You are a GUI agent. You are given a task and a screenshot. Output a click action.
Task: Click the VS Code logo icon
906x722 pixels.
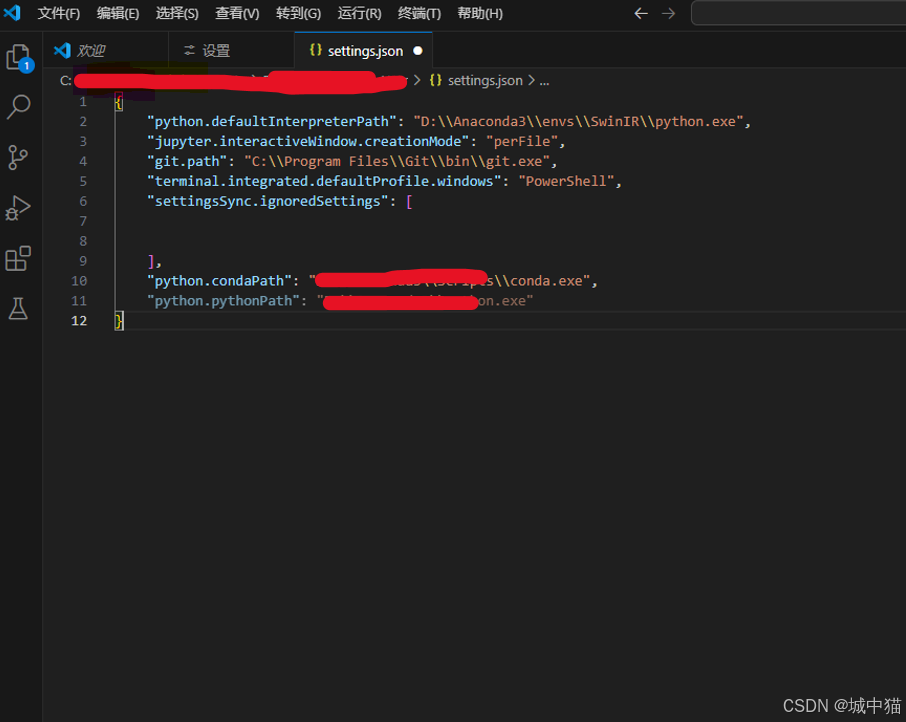click(12, 13)
